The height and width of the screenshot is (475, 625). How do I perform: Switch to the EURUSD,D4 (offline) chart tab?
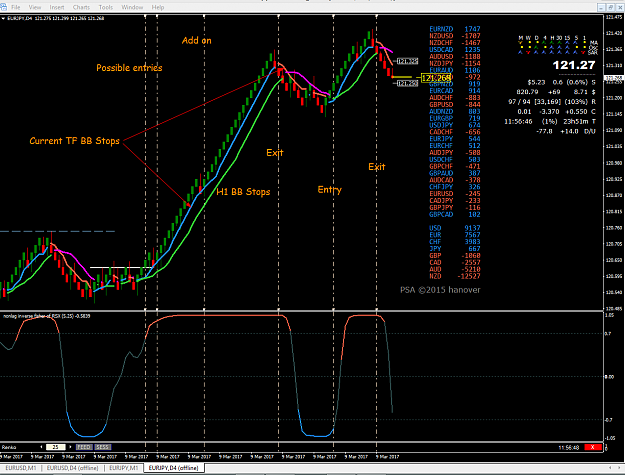point(72,468)
